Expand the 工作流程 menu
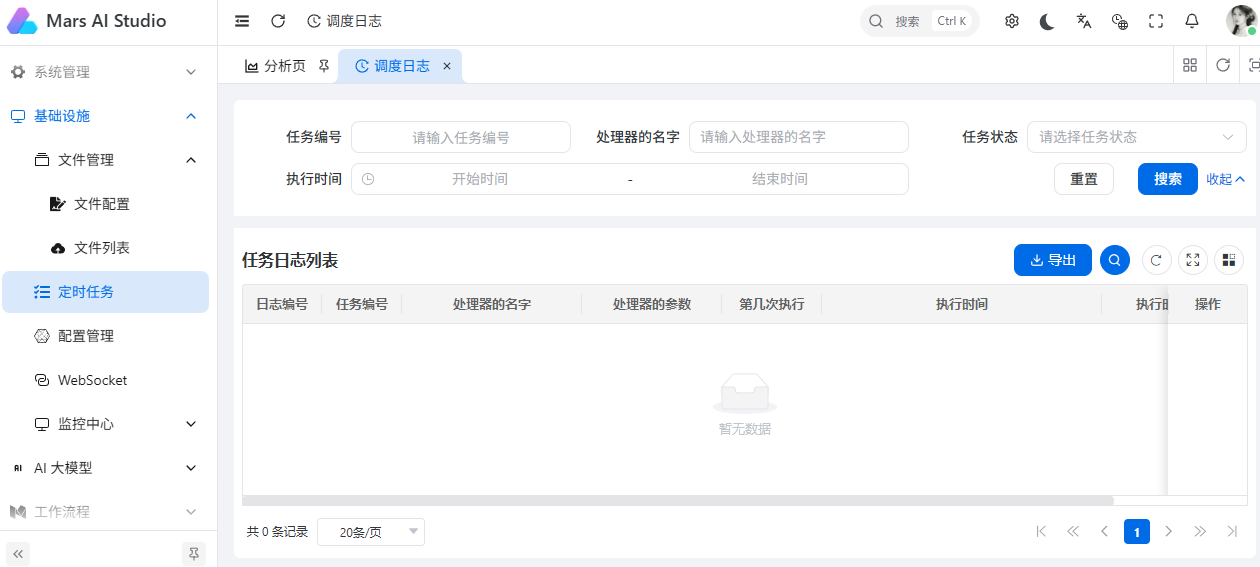1260x567 pixels. click(x=105, y=511)
